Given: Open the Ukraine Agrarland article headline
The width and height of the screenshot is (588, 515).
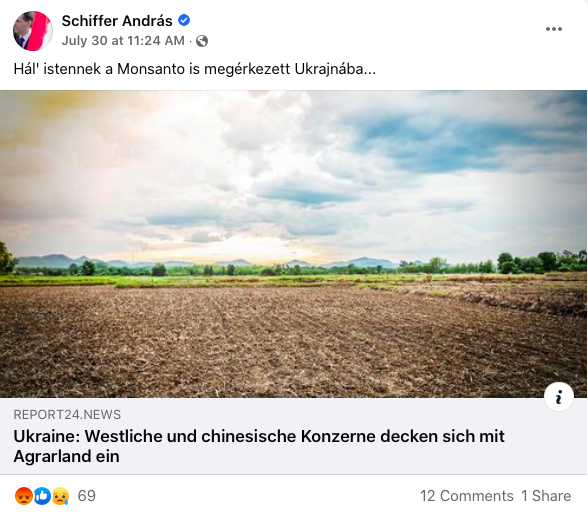Looking at the screenshot, I should 259,446.
